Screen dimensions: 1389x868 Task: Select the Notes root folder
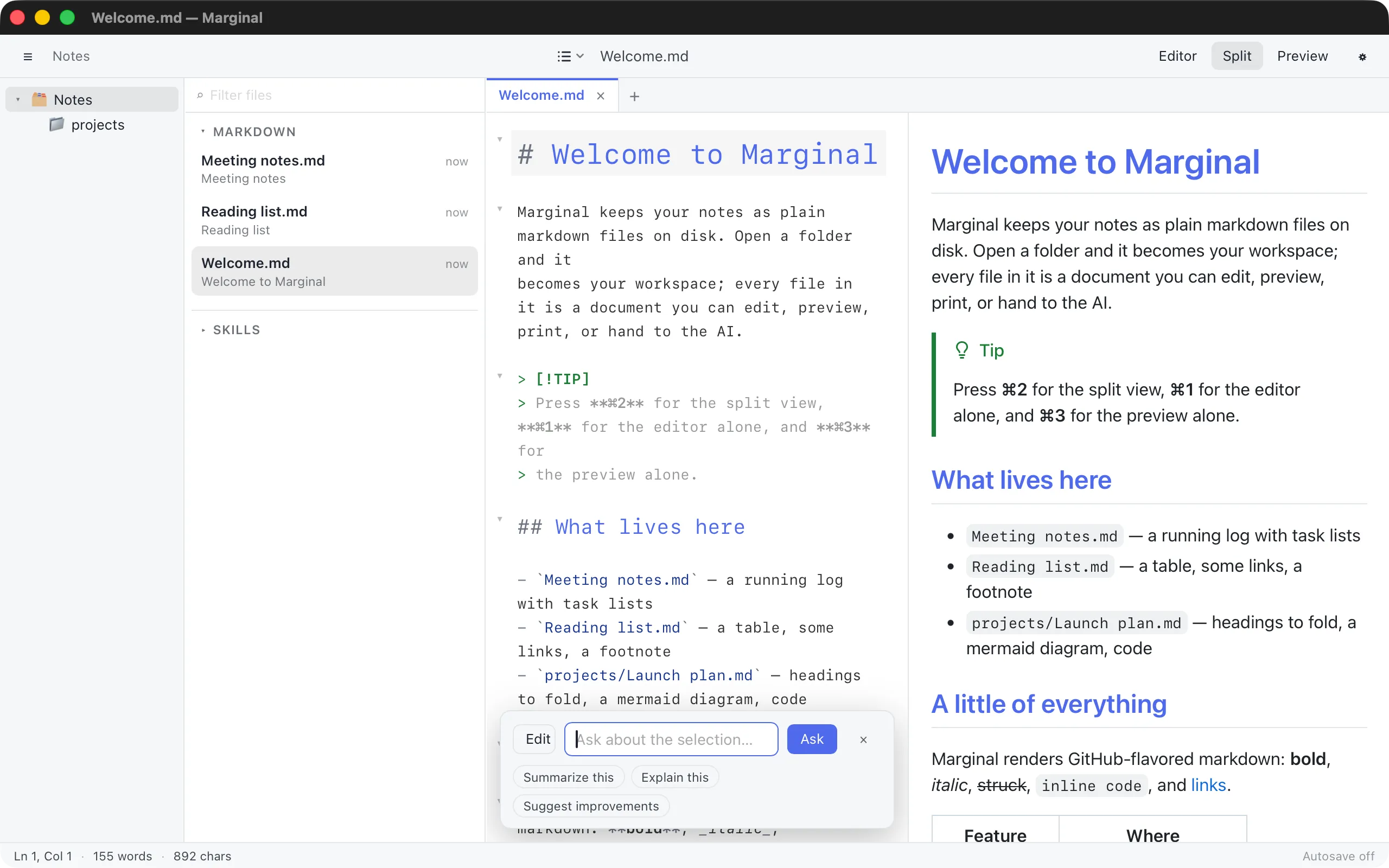coord(92,99)
